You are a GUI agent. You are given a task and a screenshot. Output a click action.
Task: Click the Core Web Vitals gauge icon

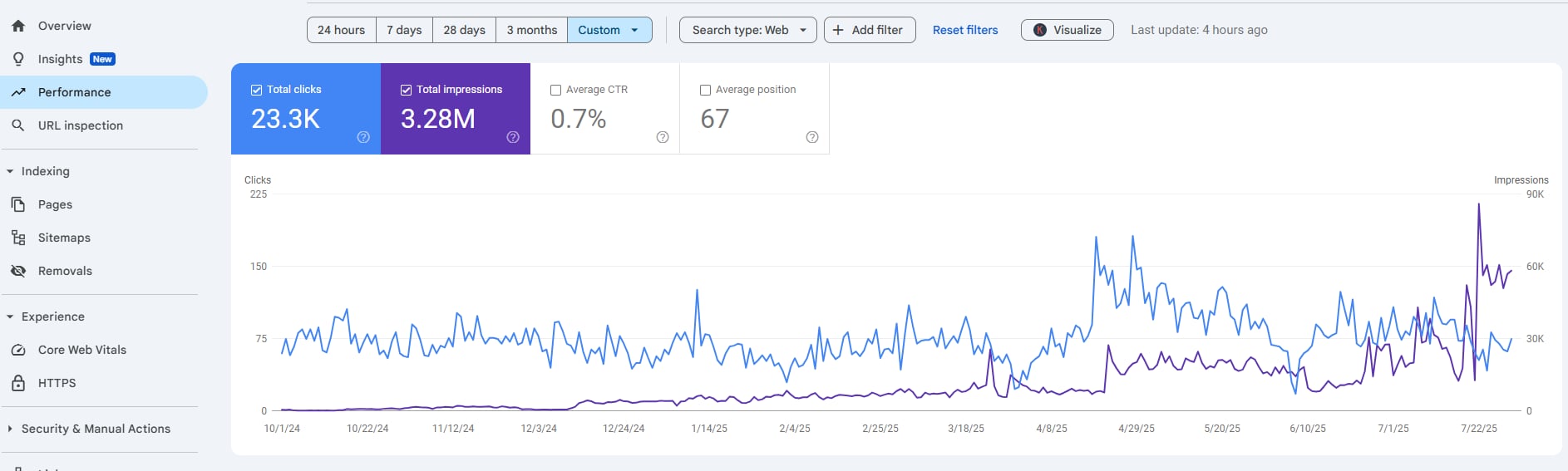click(x=18, y=350)
